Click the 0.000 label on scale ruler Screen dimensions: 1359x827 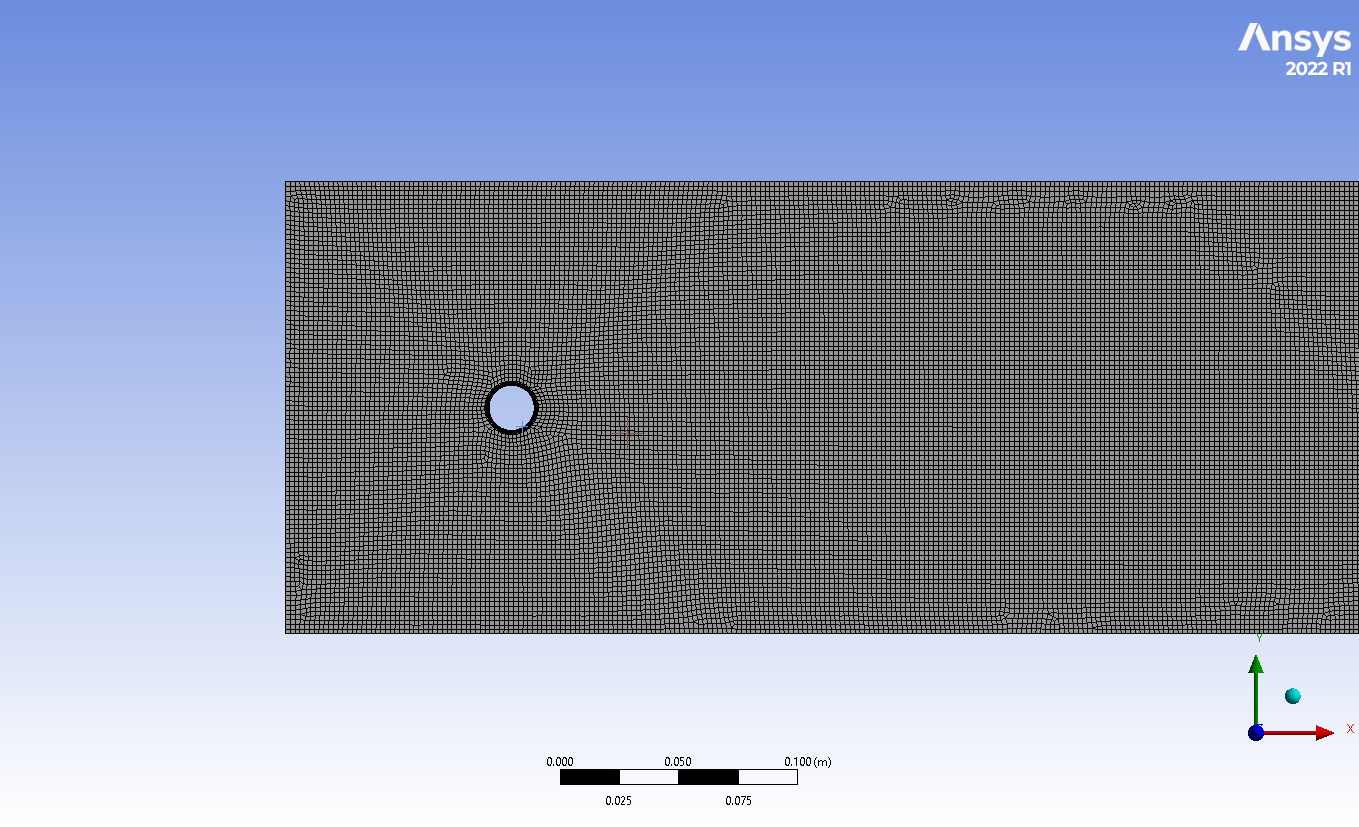pos(560,762)
